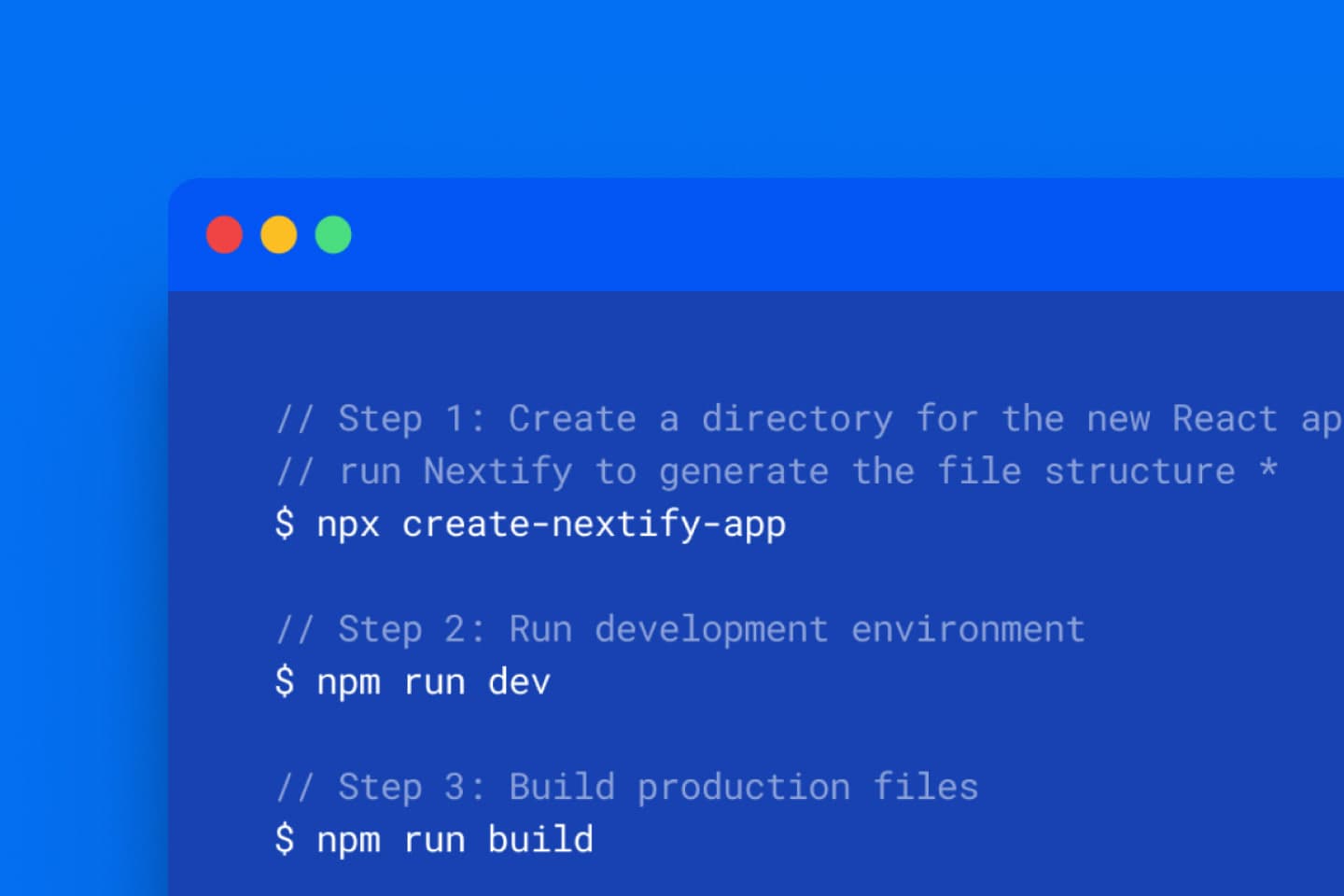The height and width of the screenshot is (896, 1344).
Task: Select the npm run build command
Action: pyautogui.click(x=455, y=839)
